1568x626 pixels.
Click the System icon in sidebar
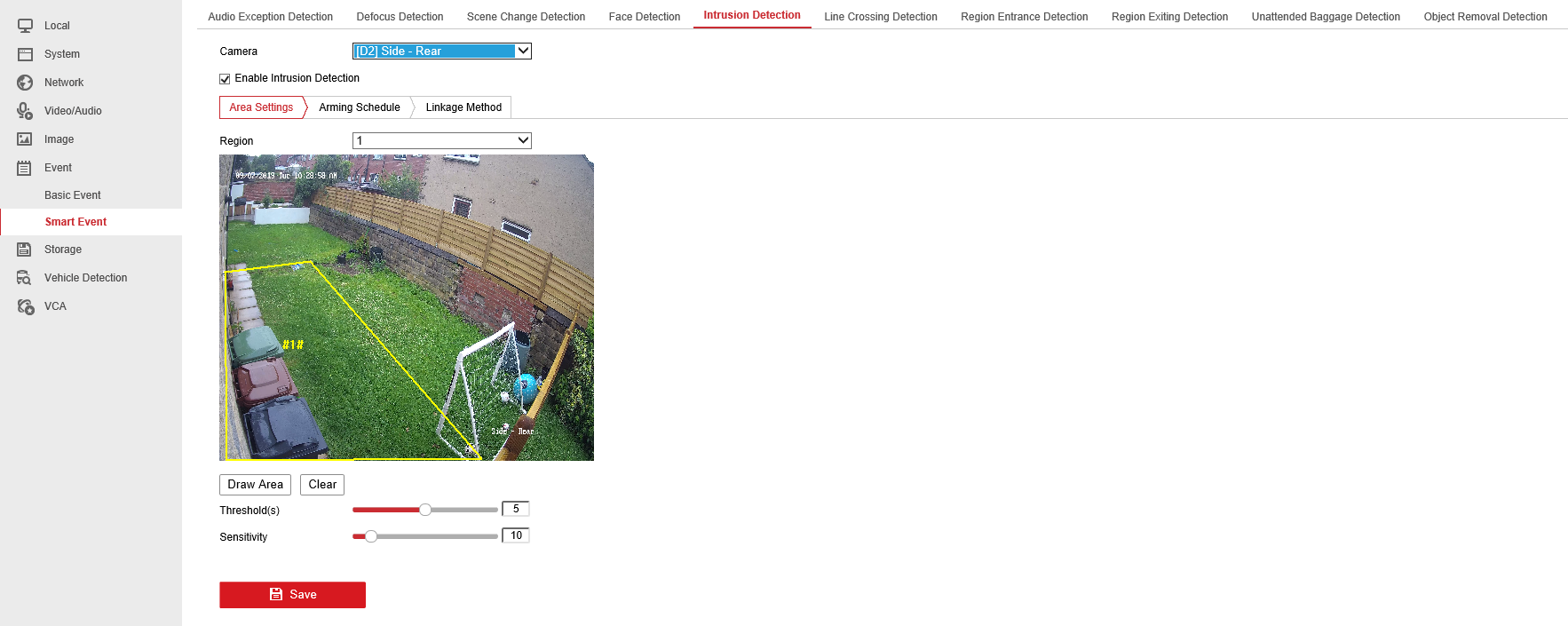pos(25,54)
